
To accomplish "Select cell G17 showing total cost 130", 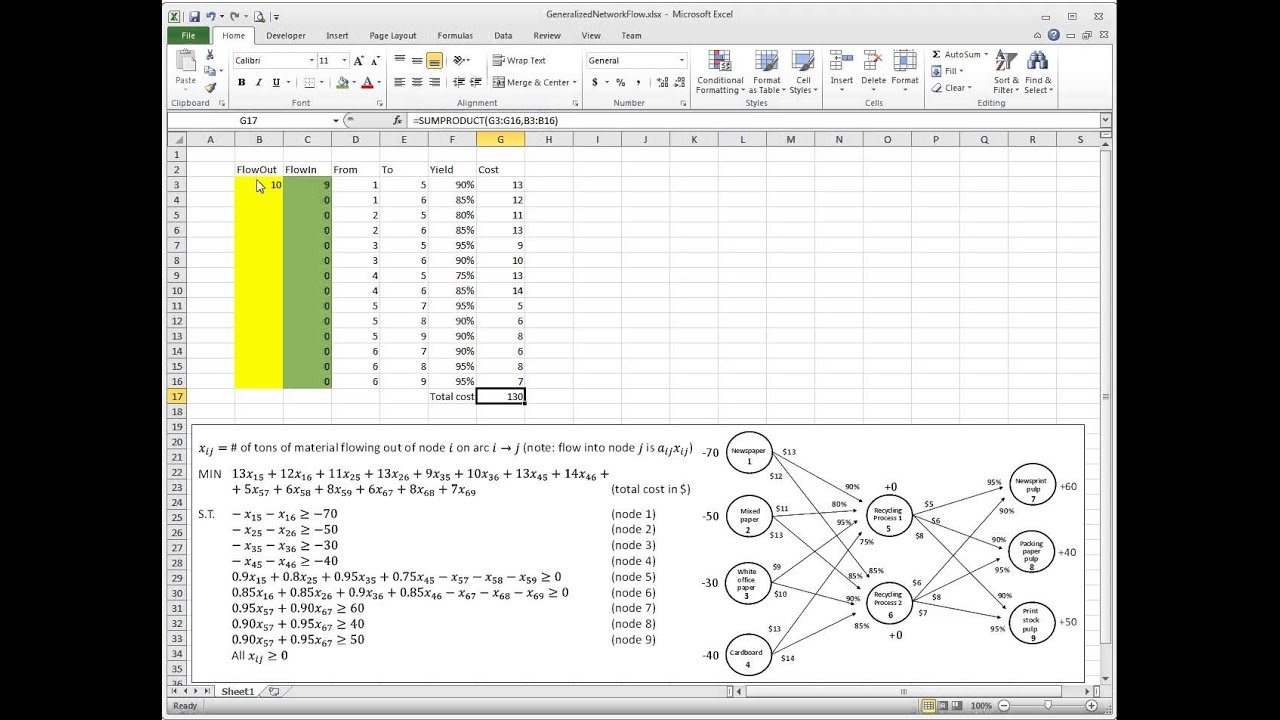I will pos(500,396).
